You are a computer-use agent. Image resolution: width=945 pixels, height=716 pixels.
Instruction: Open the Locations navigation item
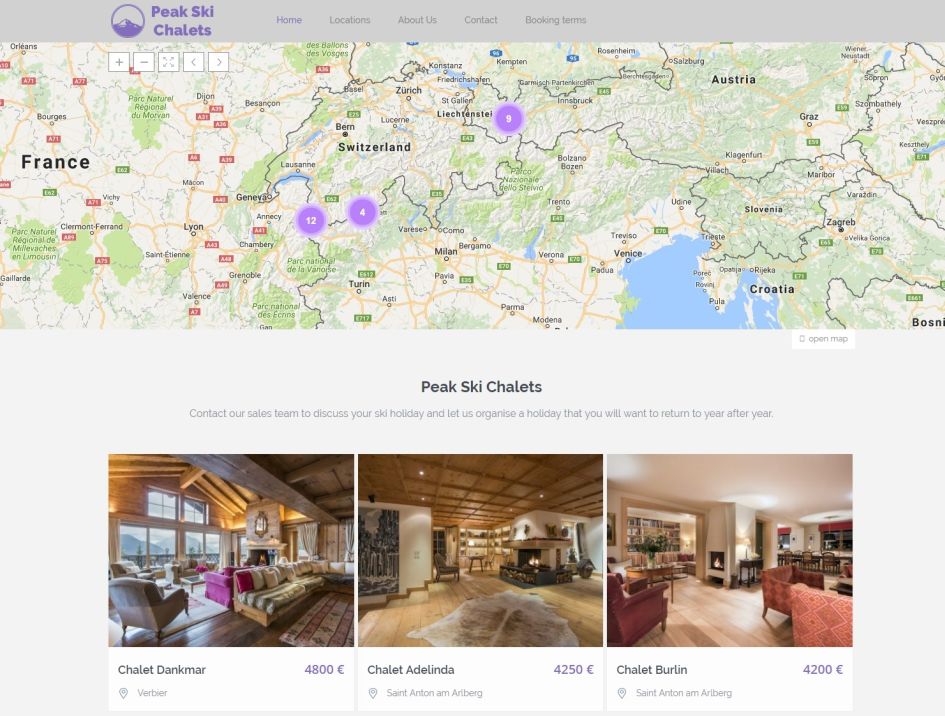pyautogui.click(x=350, y=20)
